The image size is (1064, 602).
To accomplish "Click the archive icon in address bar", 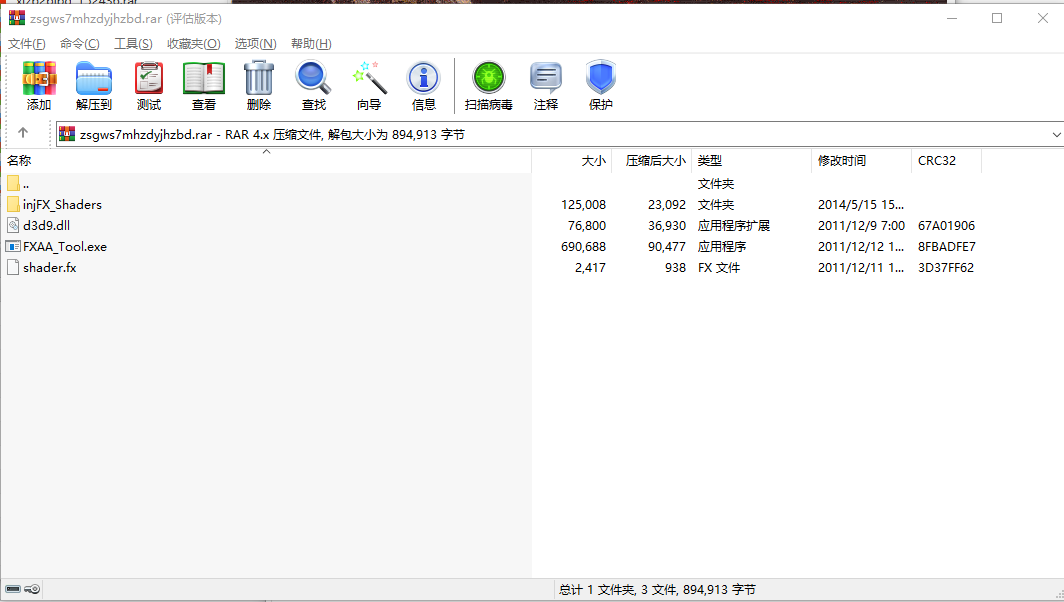I will pyautogui.click(x=66, y=134).
